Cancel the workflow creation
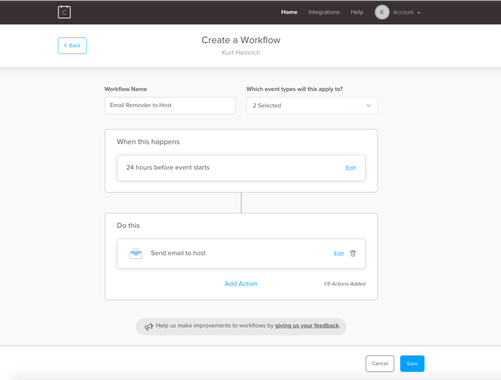Screen dimensions: 501x380 click(380, 363)
